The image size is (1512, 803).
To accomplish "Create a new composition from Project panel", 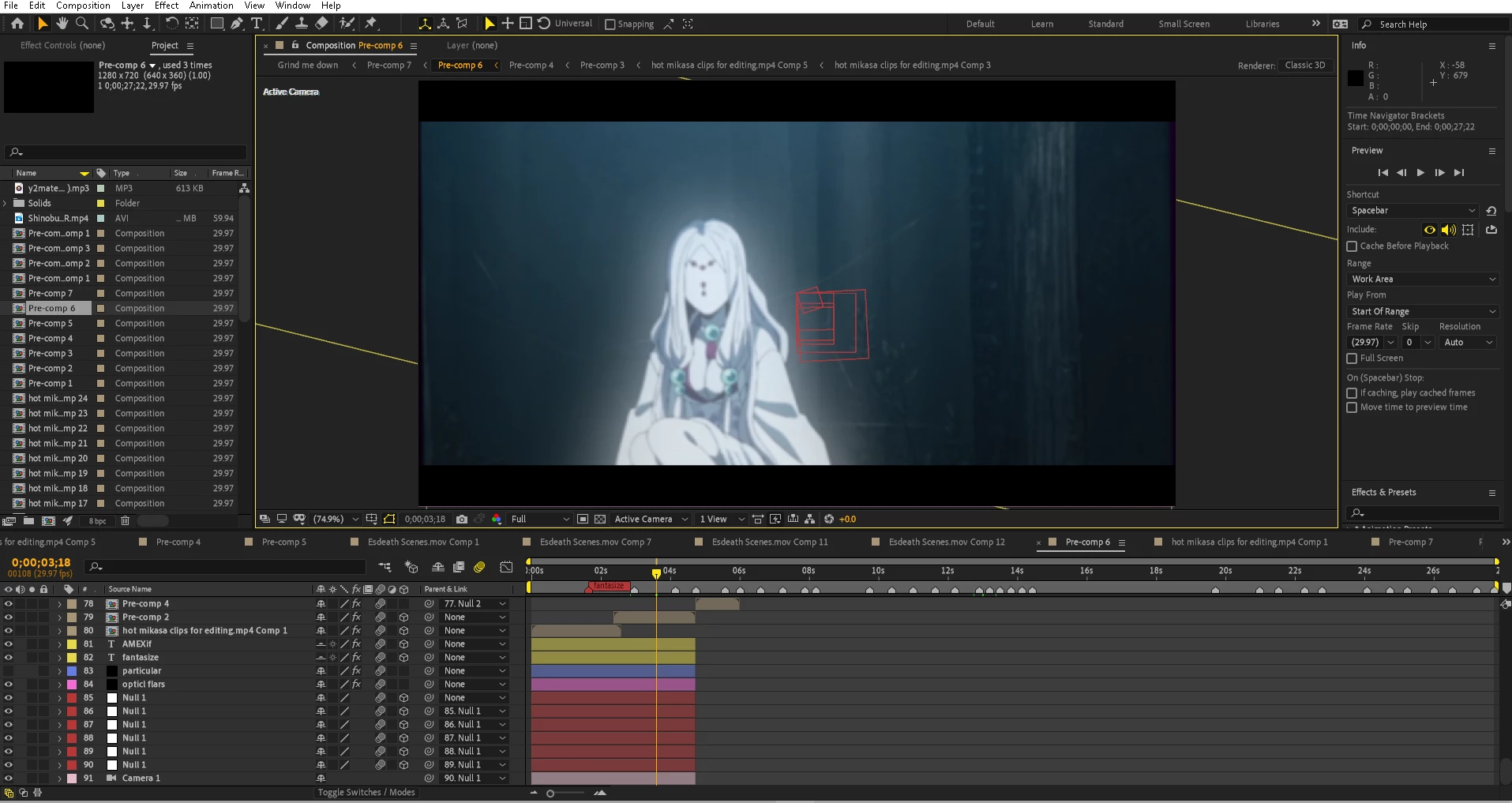I will click(48, 521).
